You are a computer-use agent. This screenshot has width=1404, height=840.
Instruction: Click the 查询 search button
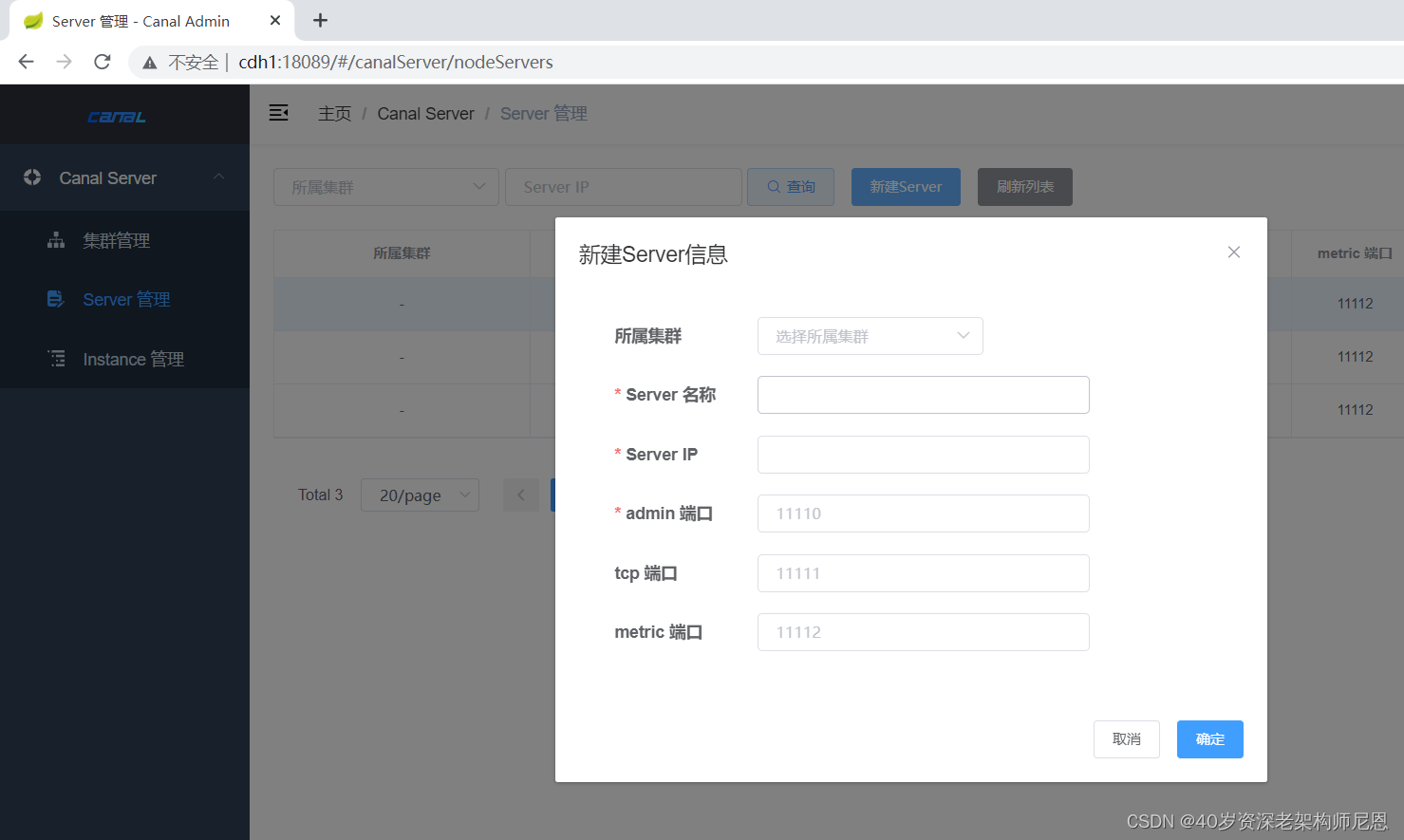point(791,187)
